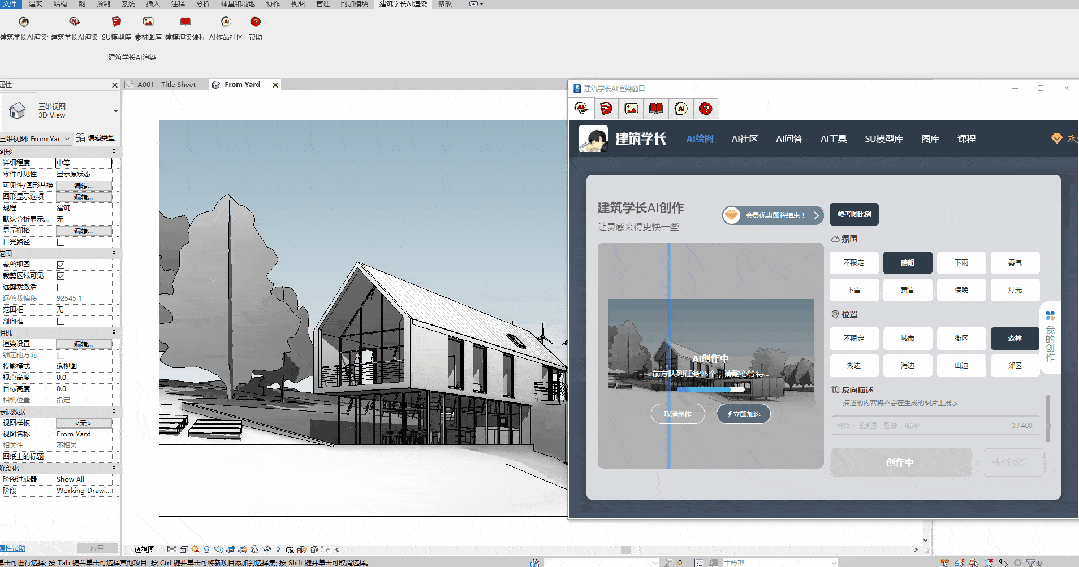Click the 取消创作 cancel button on the preview
Image resolution: width=1079 pixels, height=567 pixels.
coord(678,414)
